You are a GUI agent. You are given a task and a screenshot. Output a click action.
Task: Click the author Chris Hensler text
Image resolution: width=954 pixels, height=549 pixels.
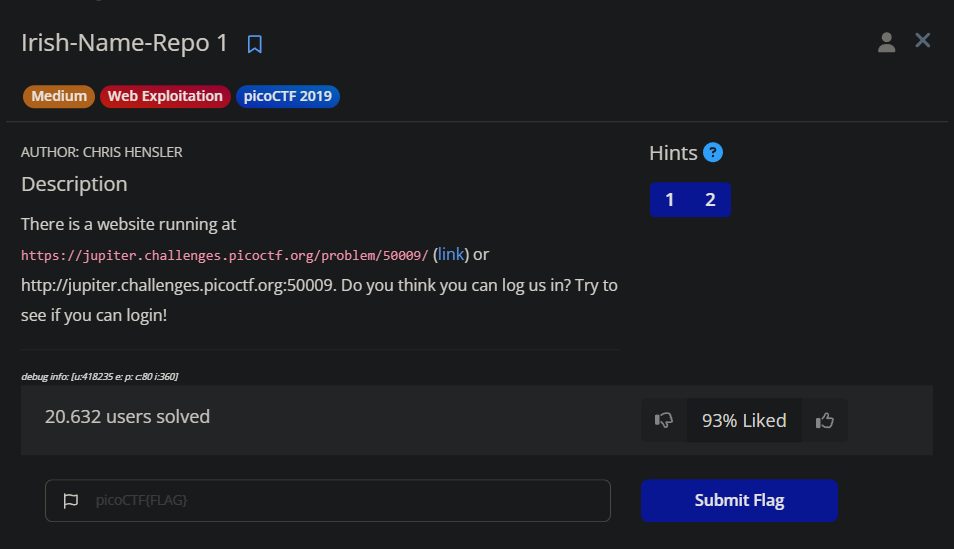pos(102,152)
